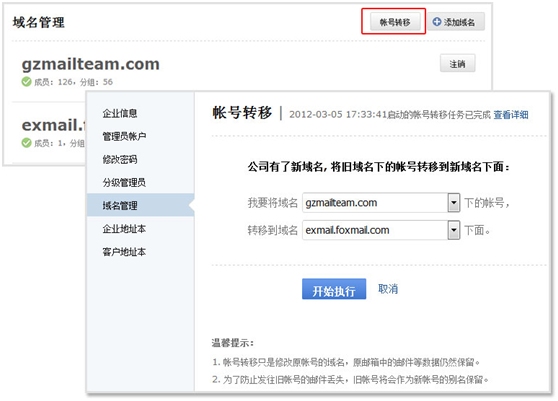Image resolution: width=558 pixels, height=401 pixels.
Task: Open 修改密码 in the sidebar
Action: (x=120, y=159)
